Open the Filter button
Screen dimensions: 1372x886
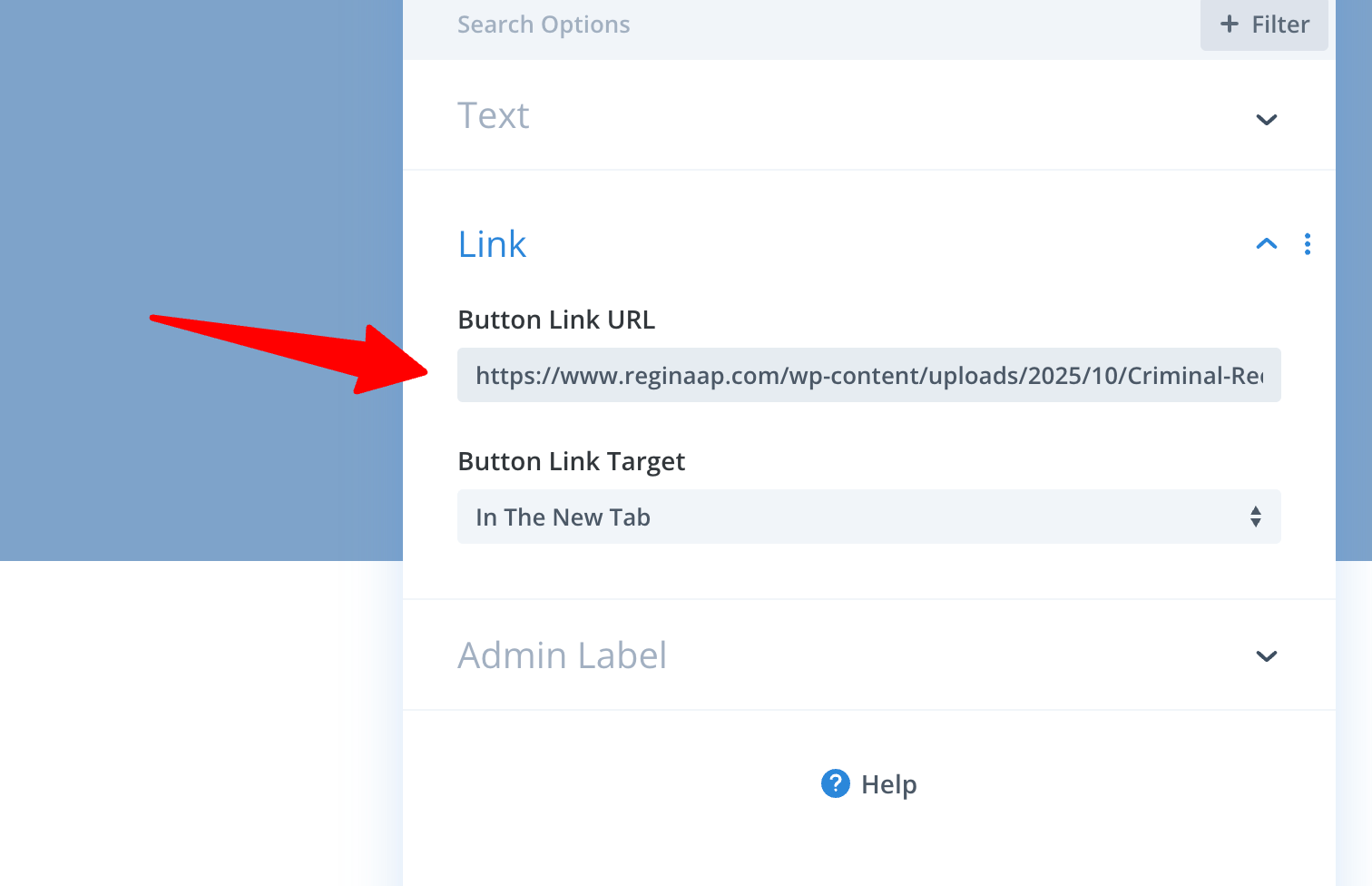coord(1264,25)
